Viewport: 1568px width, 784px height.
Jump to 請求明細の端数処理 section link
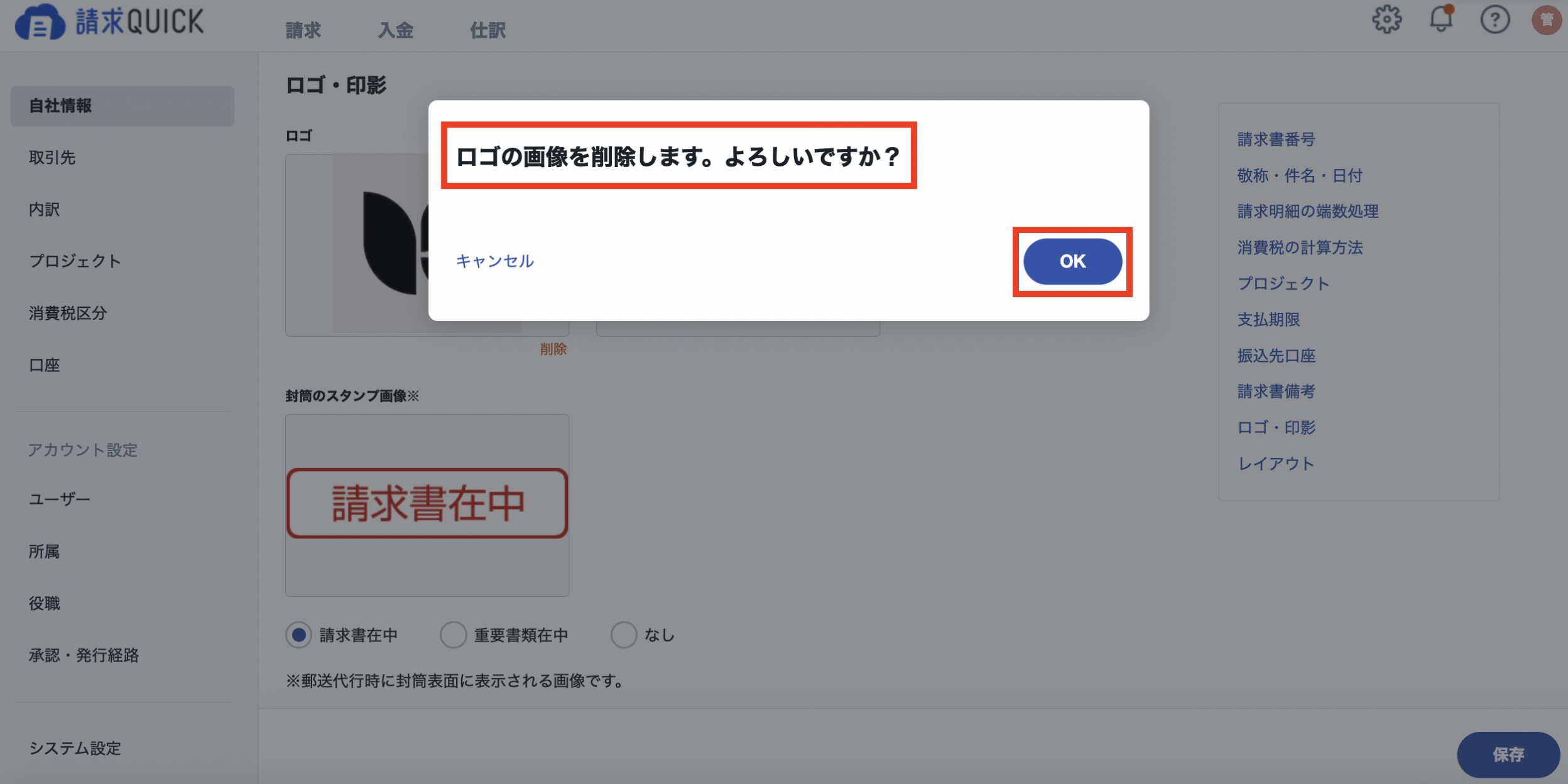1308,212
